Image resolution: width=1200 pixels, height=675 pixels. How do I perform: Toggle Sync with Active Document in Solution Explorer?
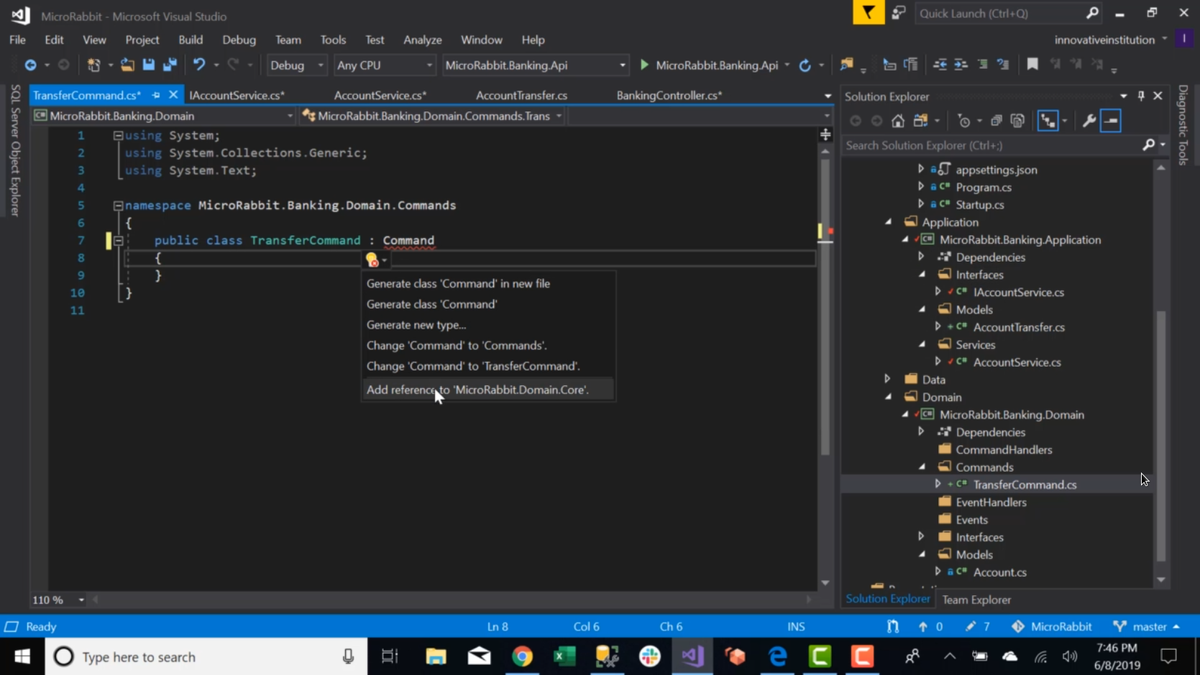(1047, 121)
